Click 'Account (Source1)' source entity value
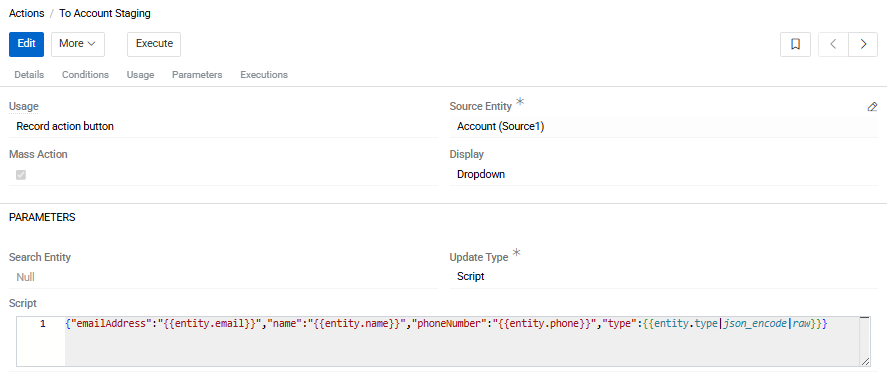The image size is (887, 374). pos(501,127)
